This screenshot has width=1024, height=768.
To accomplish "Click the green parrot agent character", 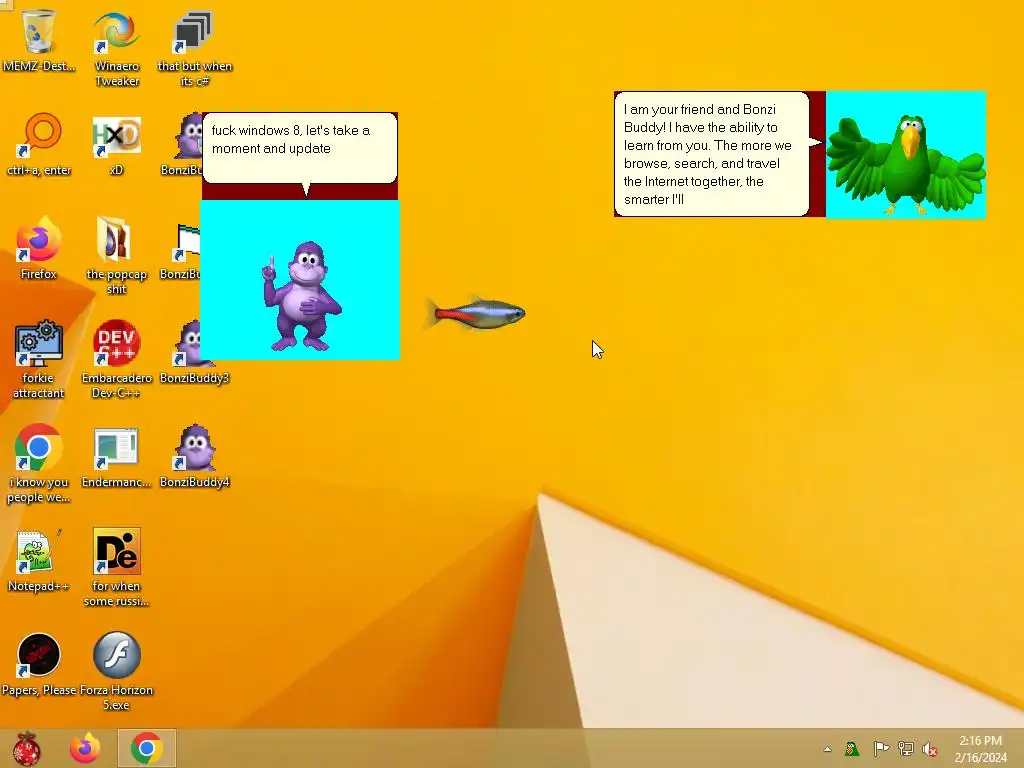I will click(x=906, y=163).
